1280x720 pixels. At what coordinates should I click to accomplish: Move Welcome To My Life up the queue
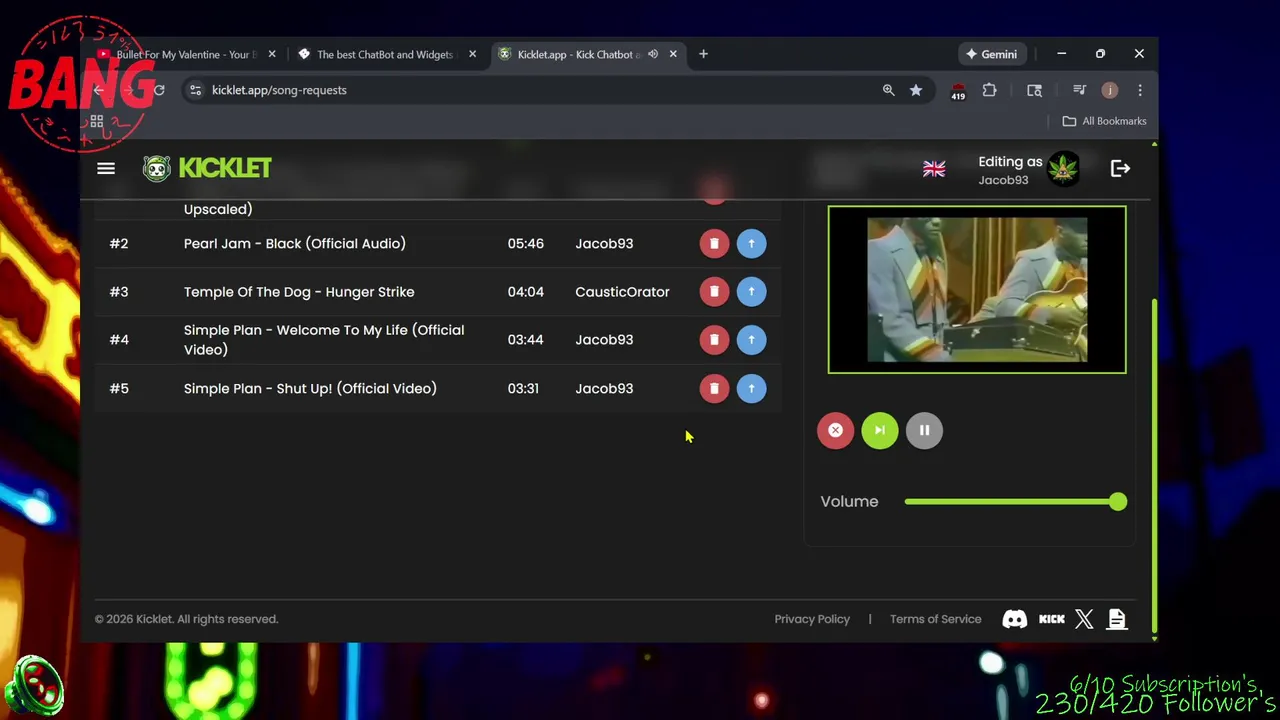[751, 339]
